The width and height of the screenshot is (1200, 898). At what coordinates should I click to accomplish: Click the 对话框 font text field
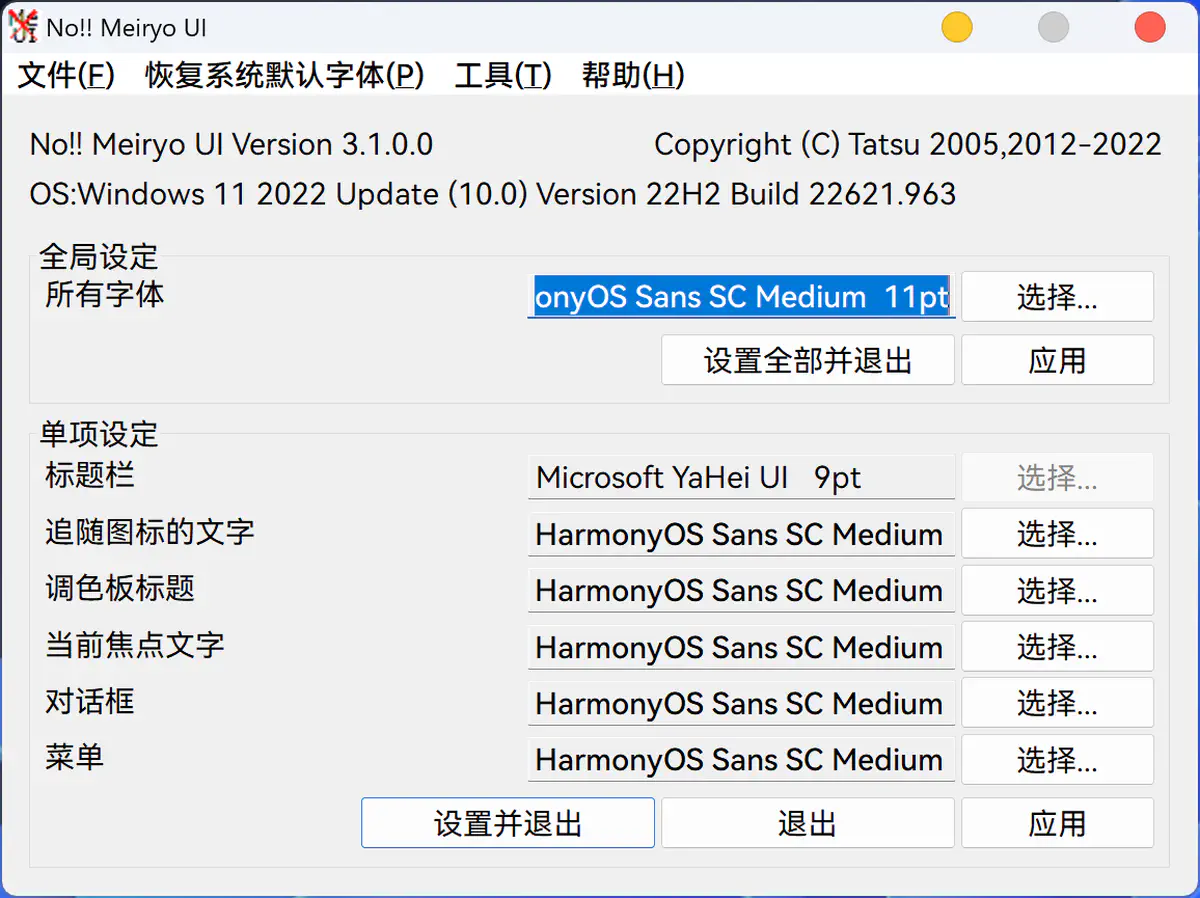(741, 703)
